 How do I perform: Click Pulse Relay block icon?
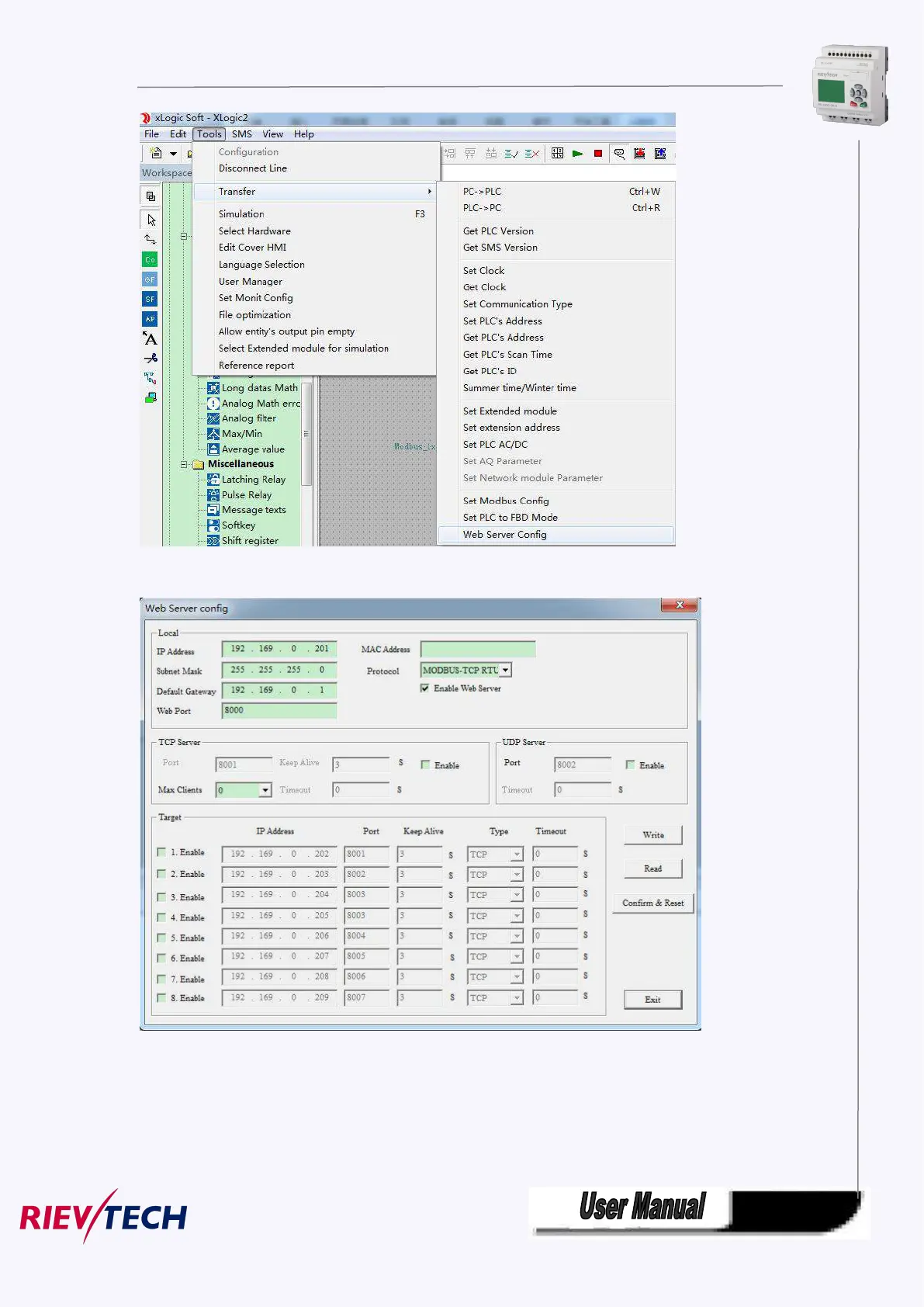click(213, 495)
